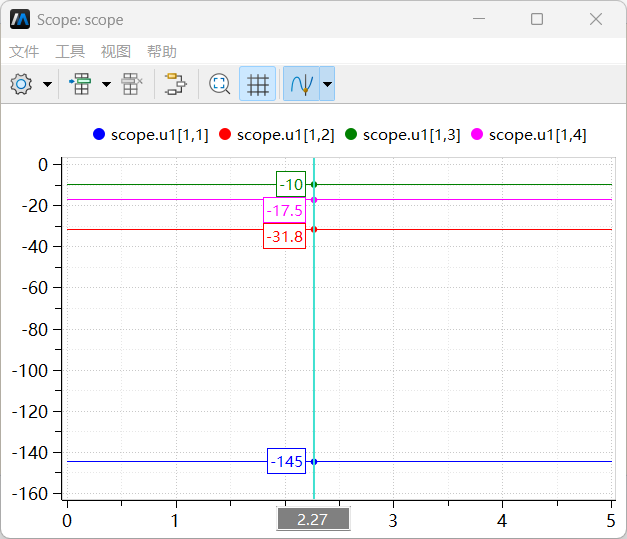The height and width of the screenshot is (539, 627).
Task: Click the -145 blue value label
Action: (x=287, y=461)
